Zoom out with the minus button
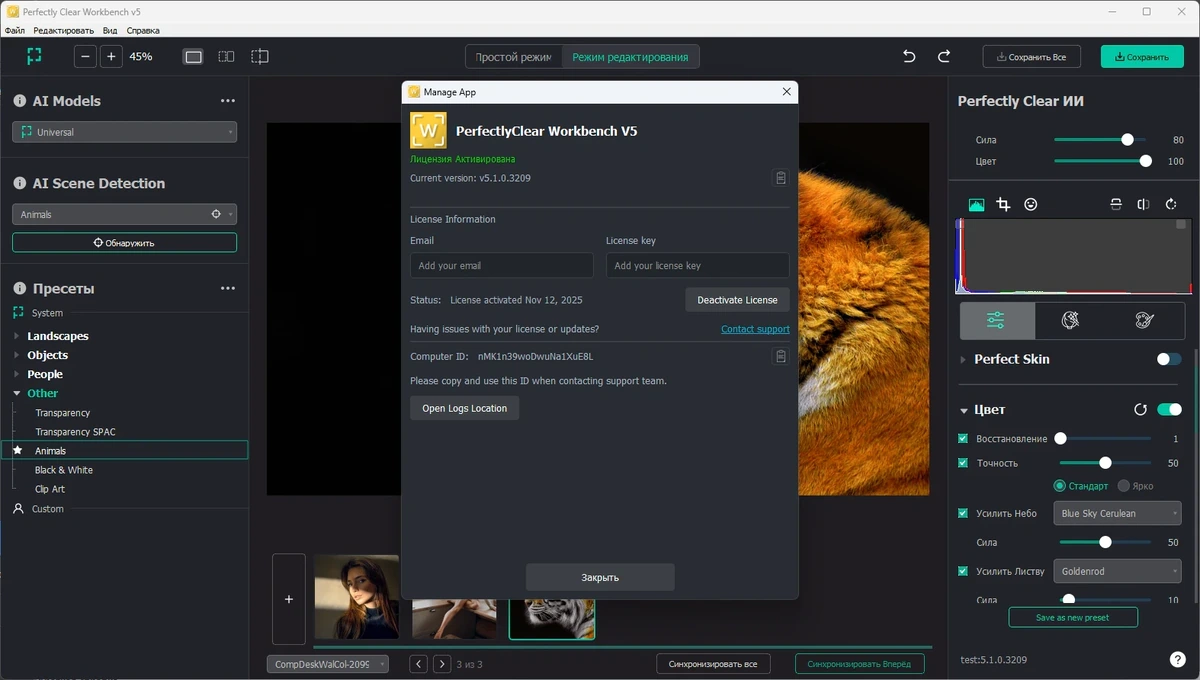 (x=86, y=57)
